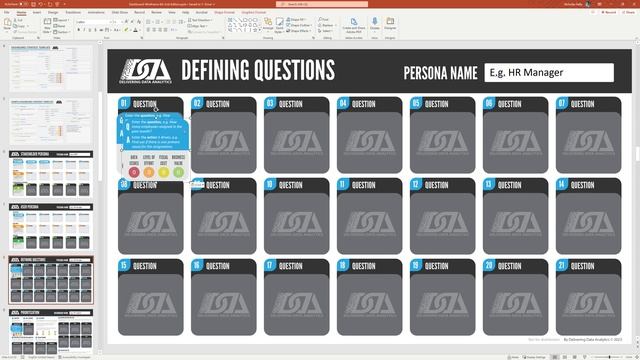Image resolution: width=640 pixels, height=360 pixels.
Task: Click the New Slide button
Action: coord(47,26)
